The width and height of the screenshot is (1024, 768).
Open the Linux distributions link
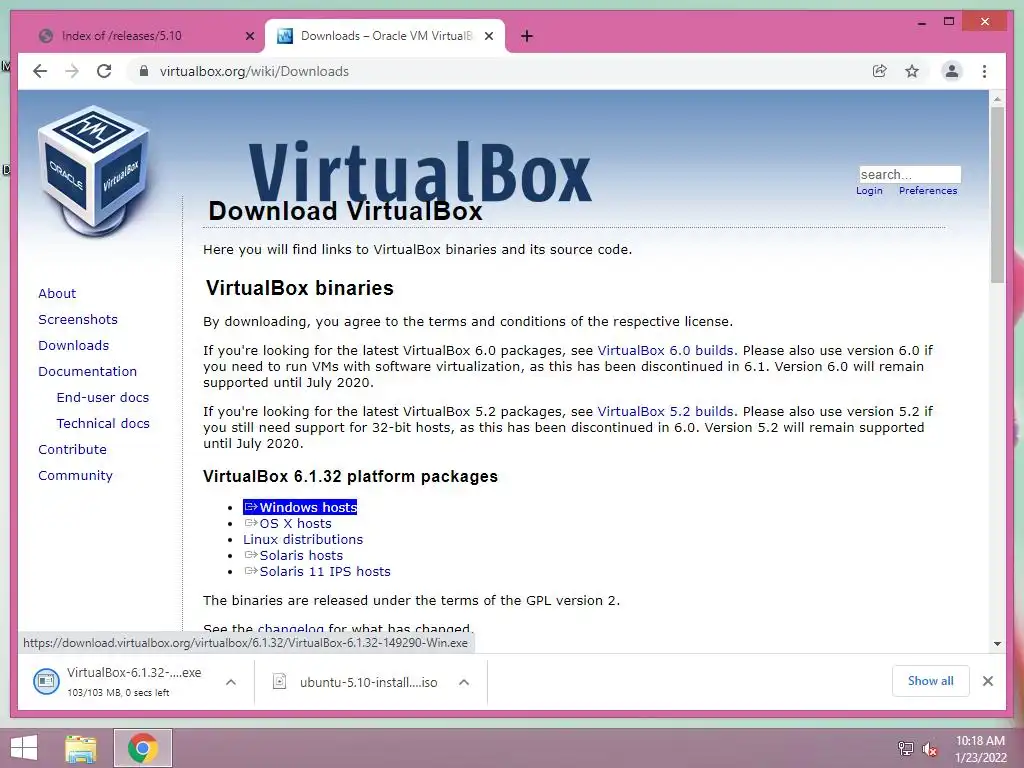click(303, 539)
